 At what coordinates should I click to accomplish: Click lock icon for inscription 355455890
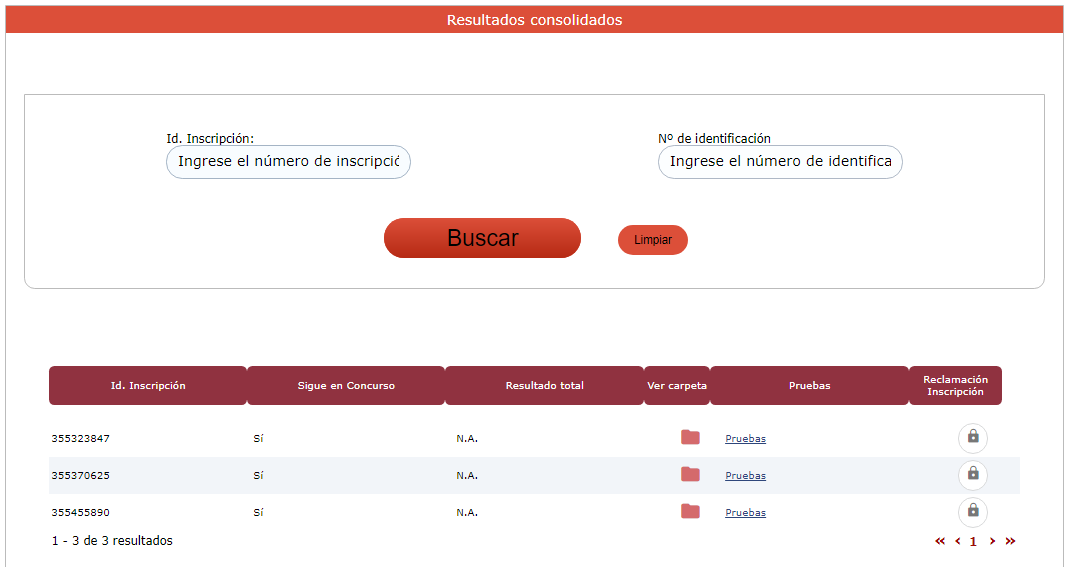tap(972, 511)
